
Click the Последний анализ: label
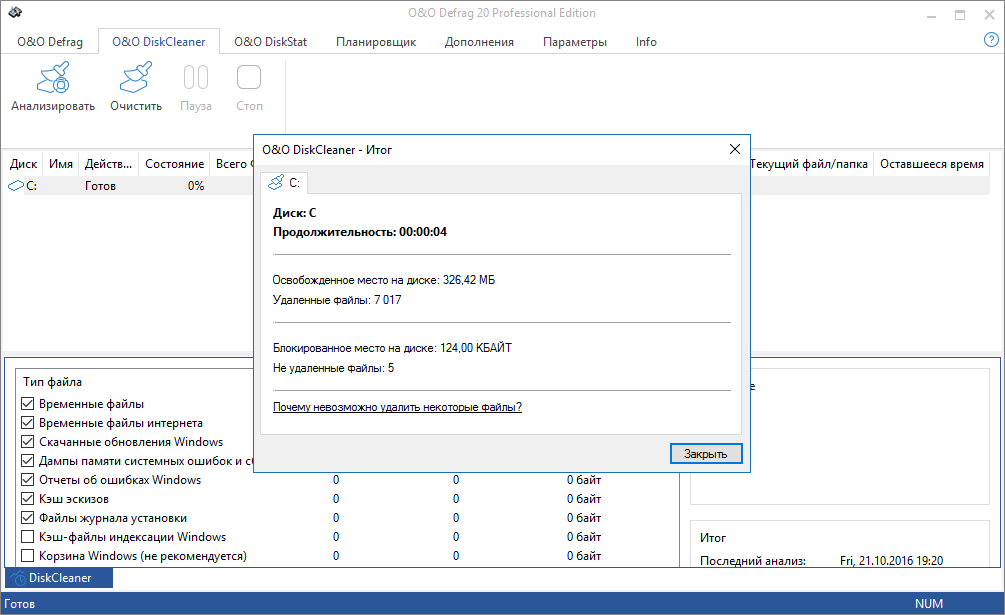[x=752, y=561]
